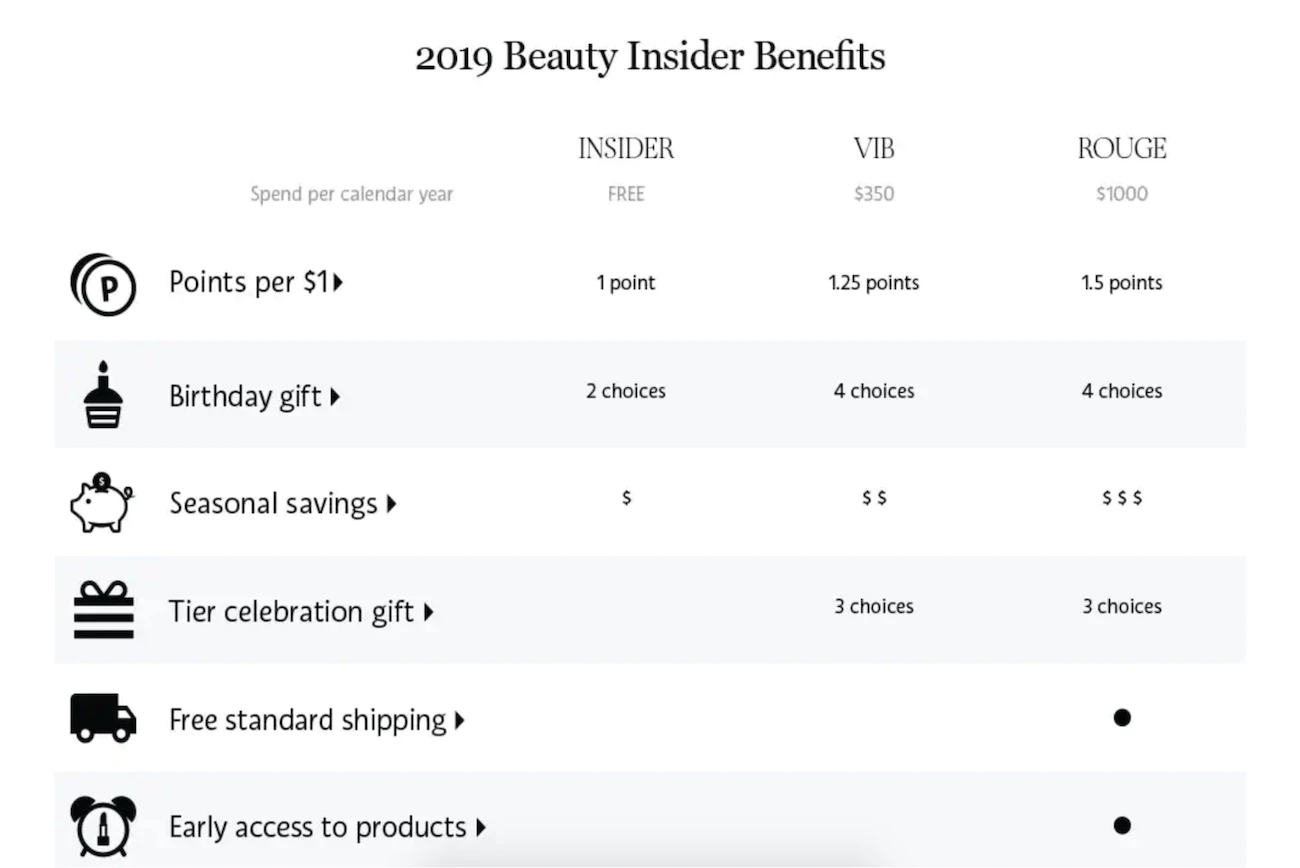This screenshot has width=1300, height=868.
Task: Click the Points per $1 coin icon
Action: (x=103, y=285)
